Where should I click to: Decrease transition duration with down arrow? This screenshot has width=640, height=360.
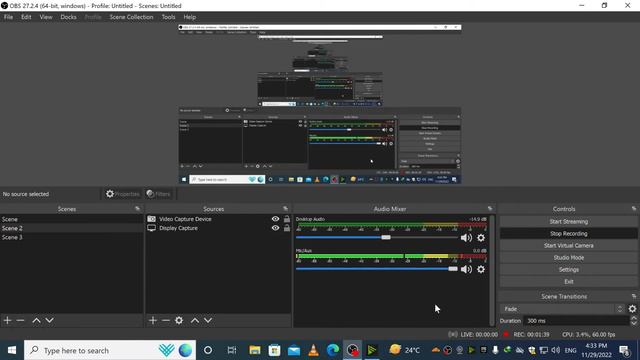[x=633, y=323]
